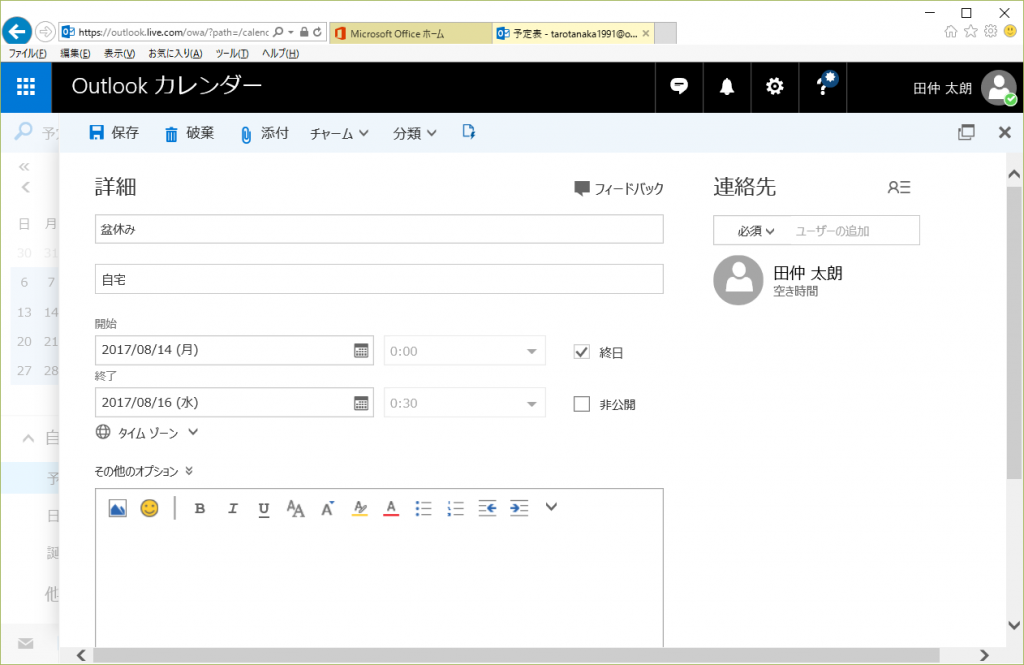Open the Skype chat icon in header
This screenshot has height=665, width=1024.
tap(679, 86)
